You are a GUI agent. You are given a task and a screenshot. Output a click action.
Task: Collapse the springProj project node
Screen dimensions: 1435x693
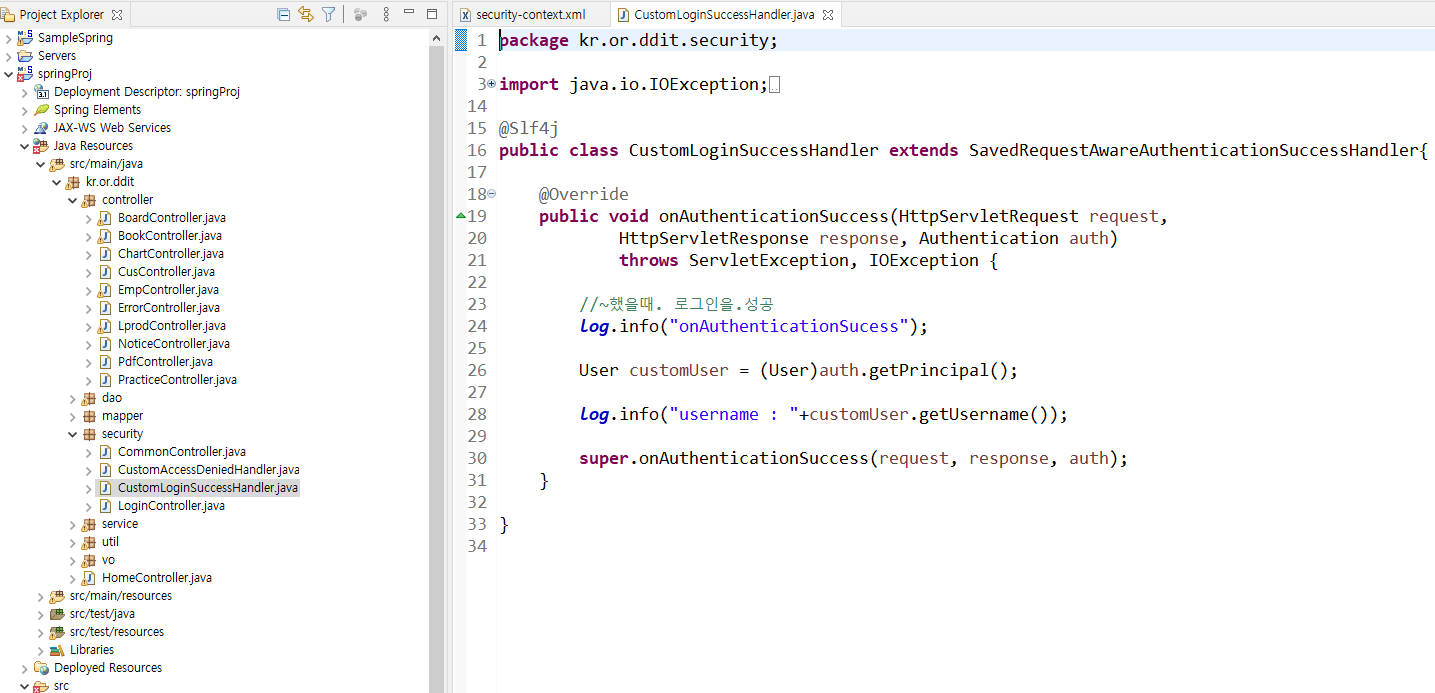(9, 74)
